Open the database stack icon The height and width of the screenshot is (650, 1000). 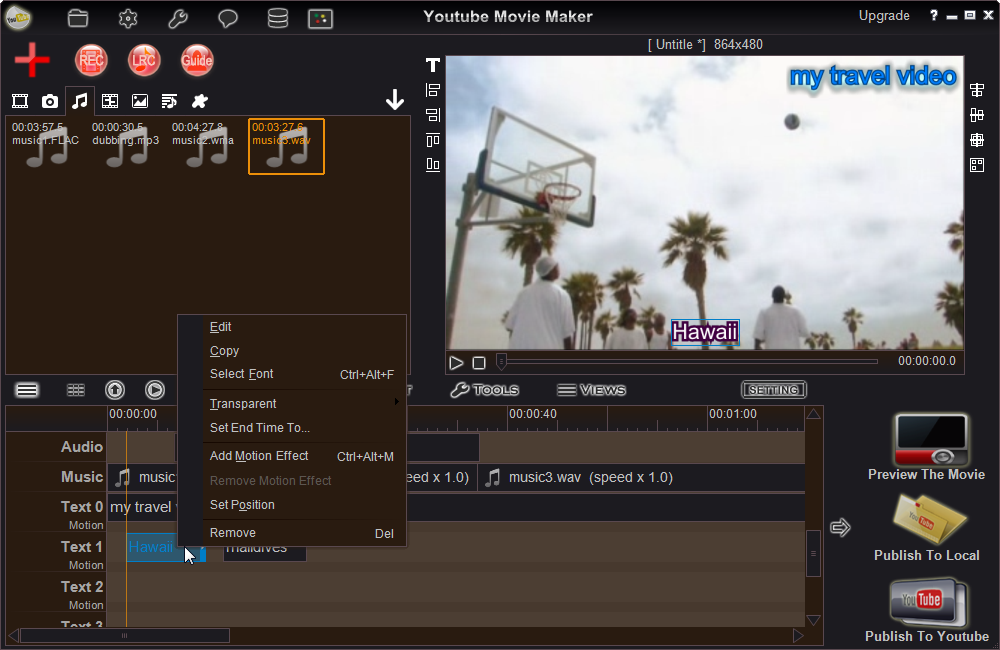277,18
